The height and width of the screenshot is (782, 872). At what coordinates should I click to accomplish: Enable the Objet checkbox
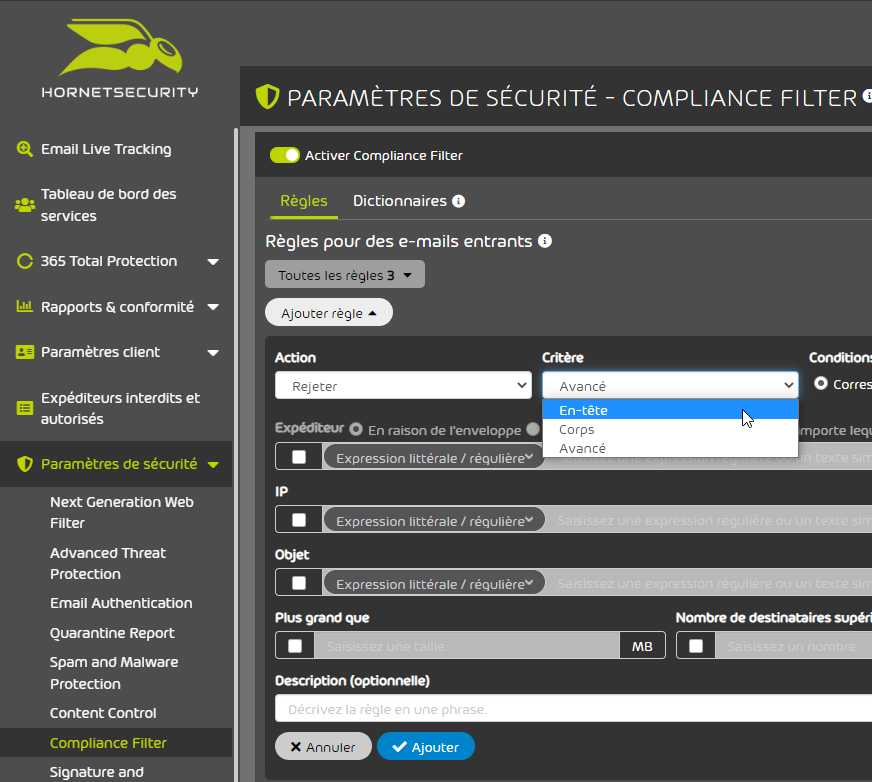click(x=299, y=582)
